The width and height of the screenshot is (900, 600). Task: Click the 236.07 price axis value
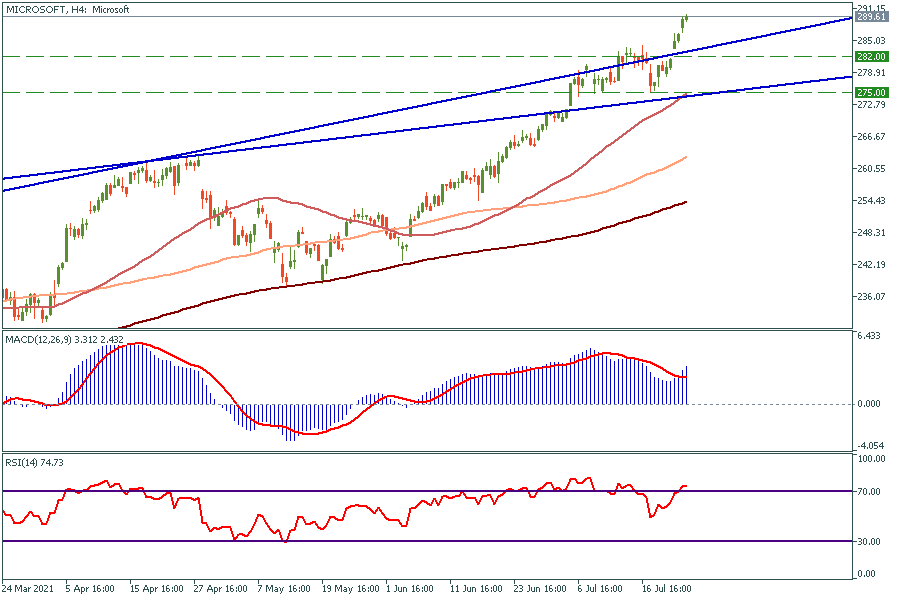click(x=872, y=297)
